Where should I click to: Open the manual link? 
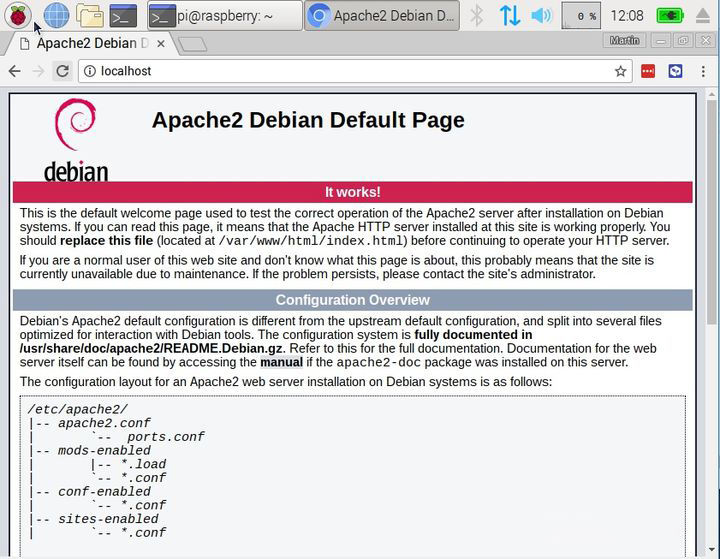tap(281, 362)
